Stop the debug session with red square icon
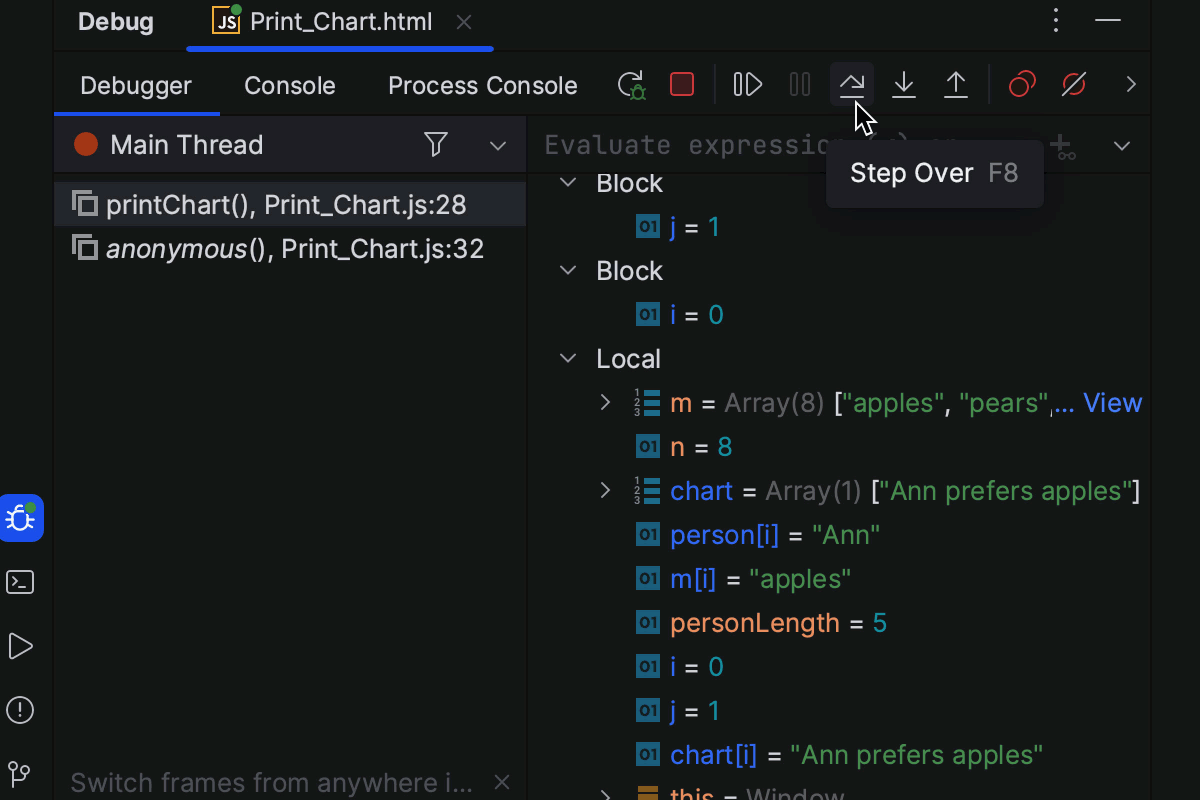This screenshot has width=1200, height=800. [x=682, y=84]
